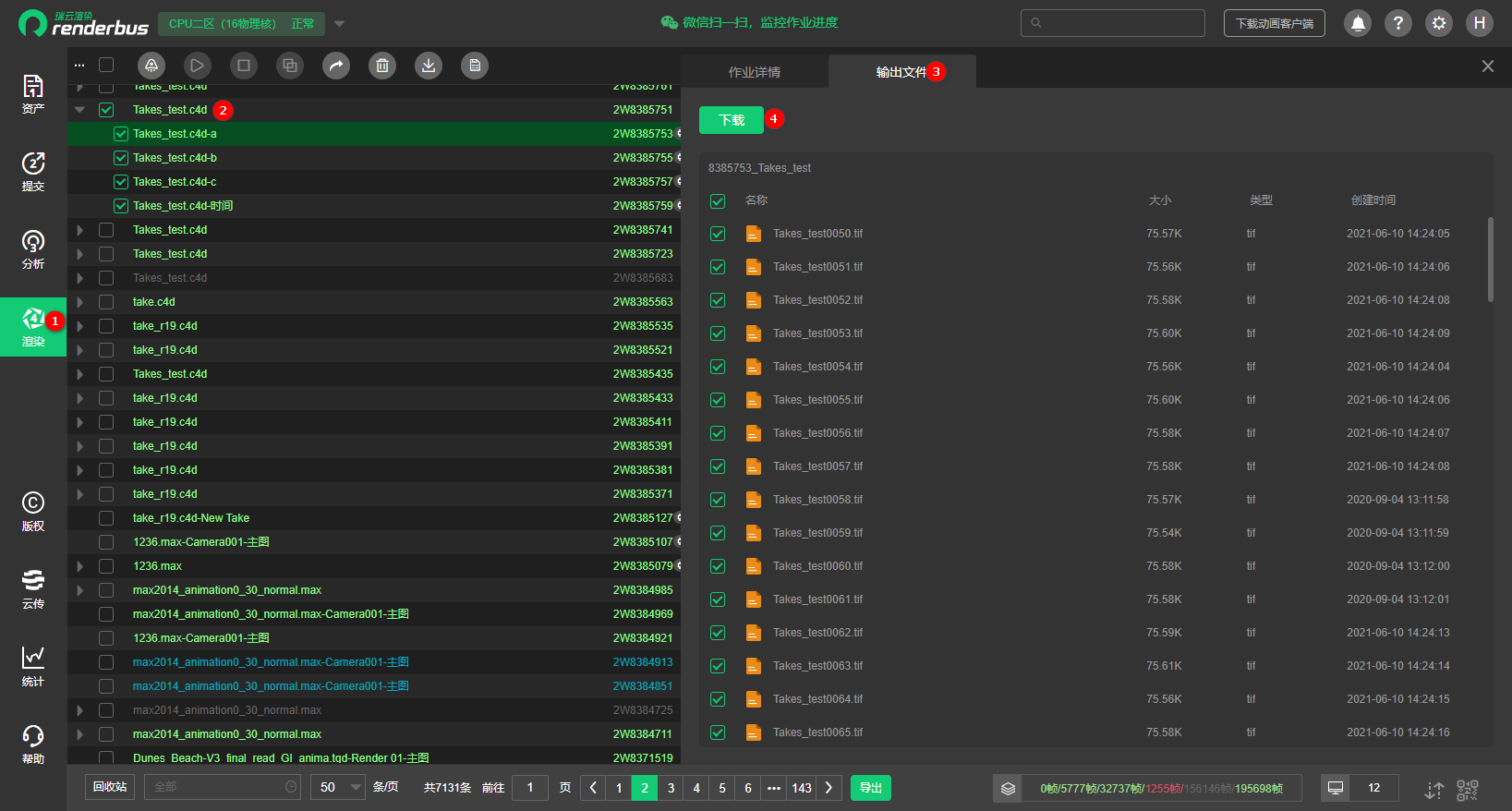
Task: Switch to the 作业详情 tab
Action: coord(755,72)
